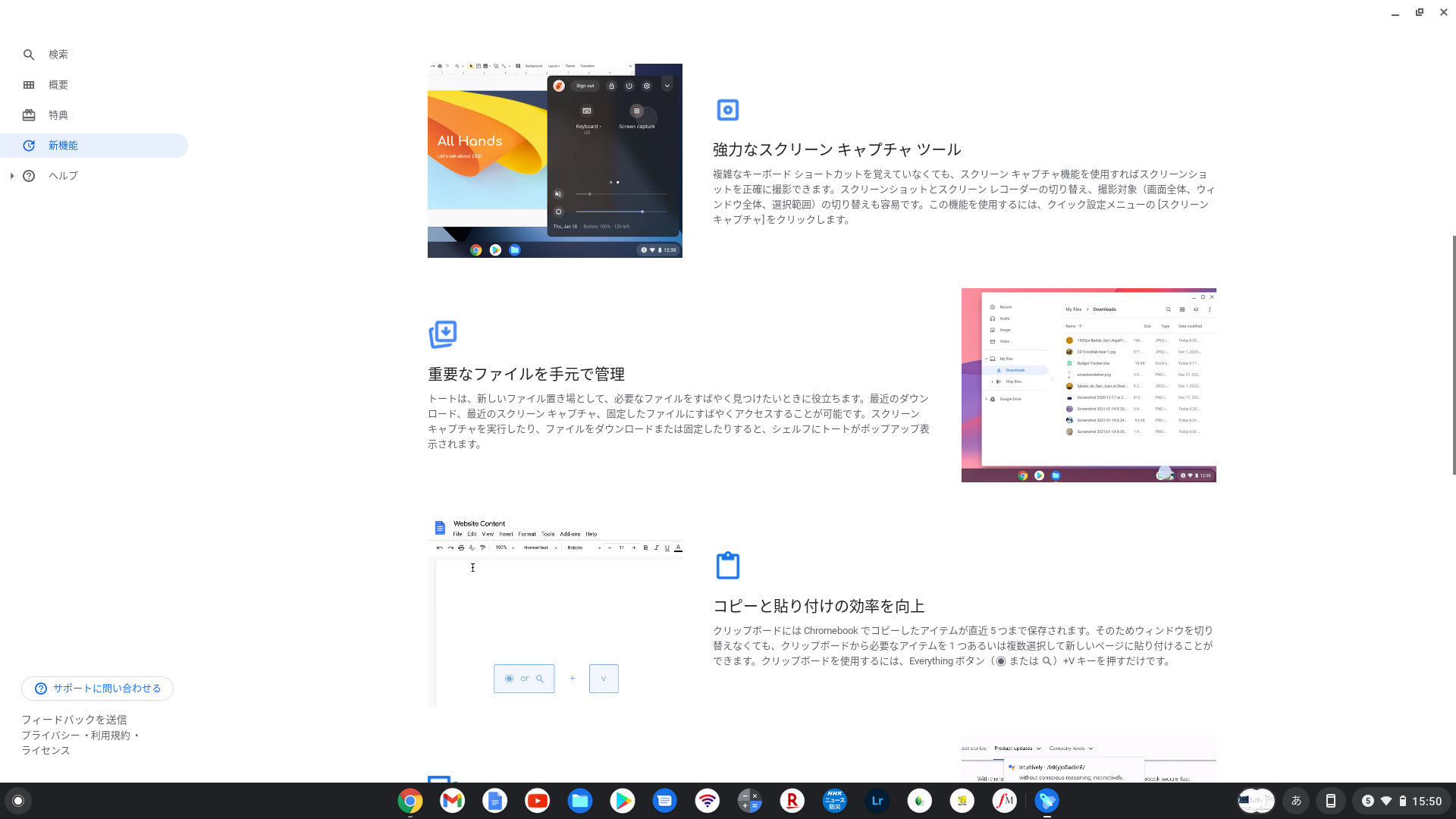Launch Chrome from the shelf
The height and width of the screenshot is (819, 1456).
pyautogui.click(x=410, y=801)
